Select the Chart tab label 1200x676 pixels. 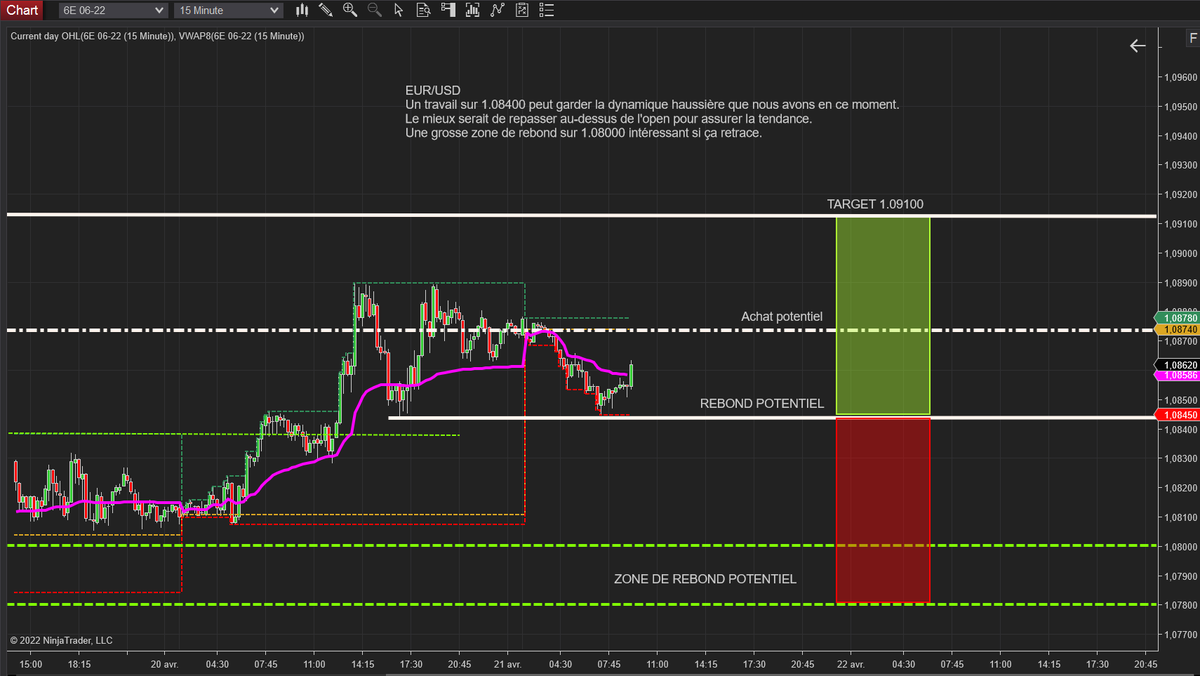22,10
